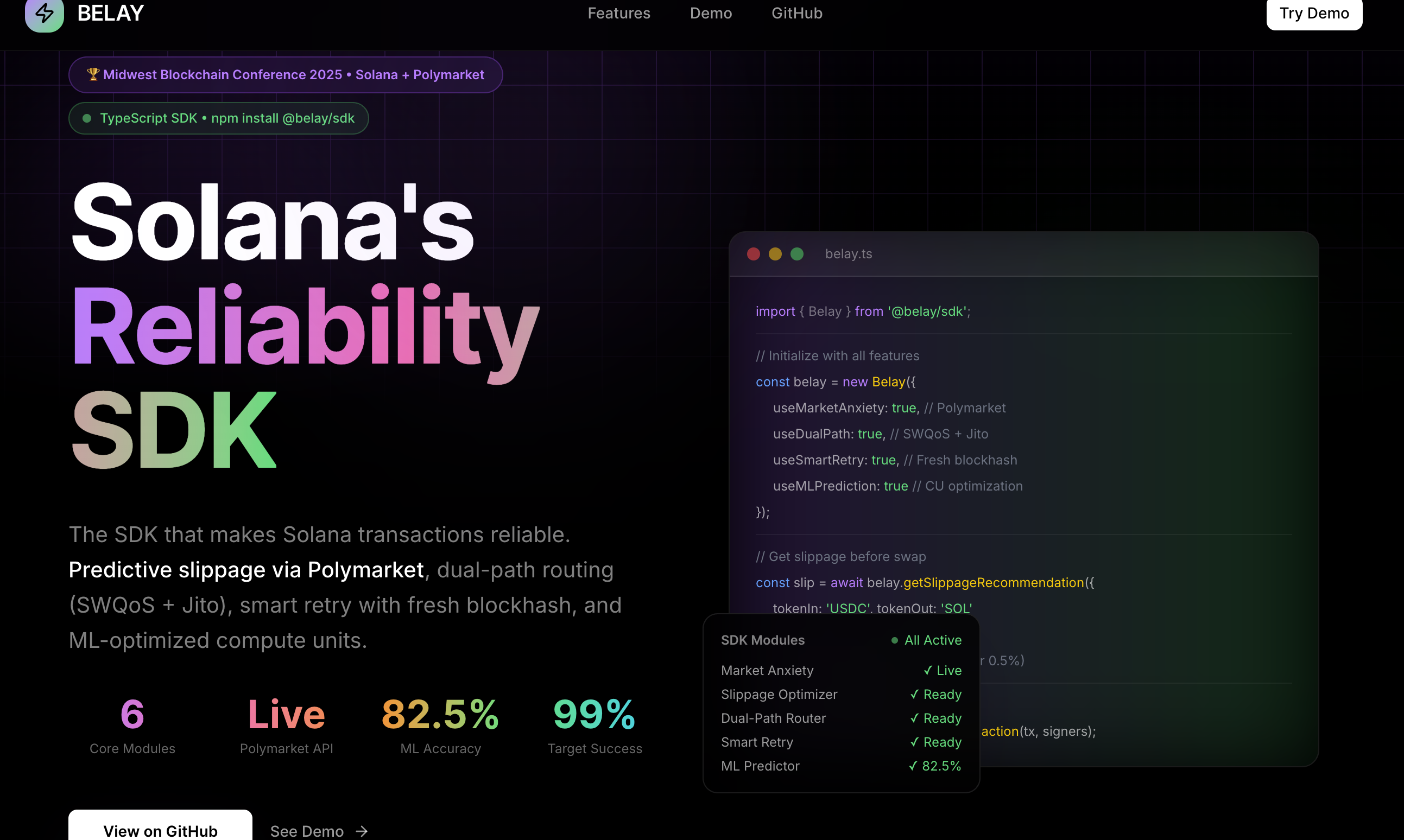Click the trophy icon in conference badge
This screenshot has width=1404, height=840.
93,74
